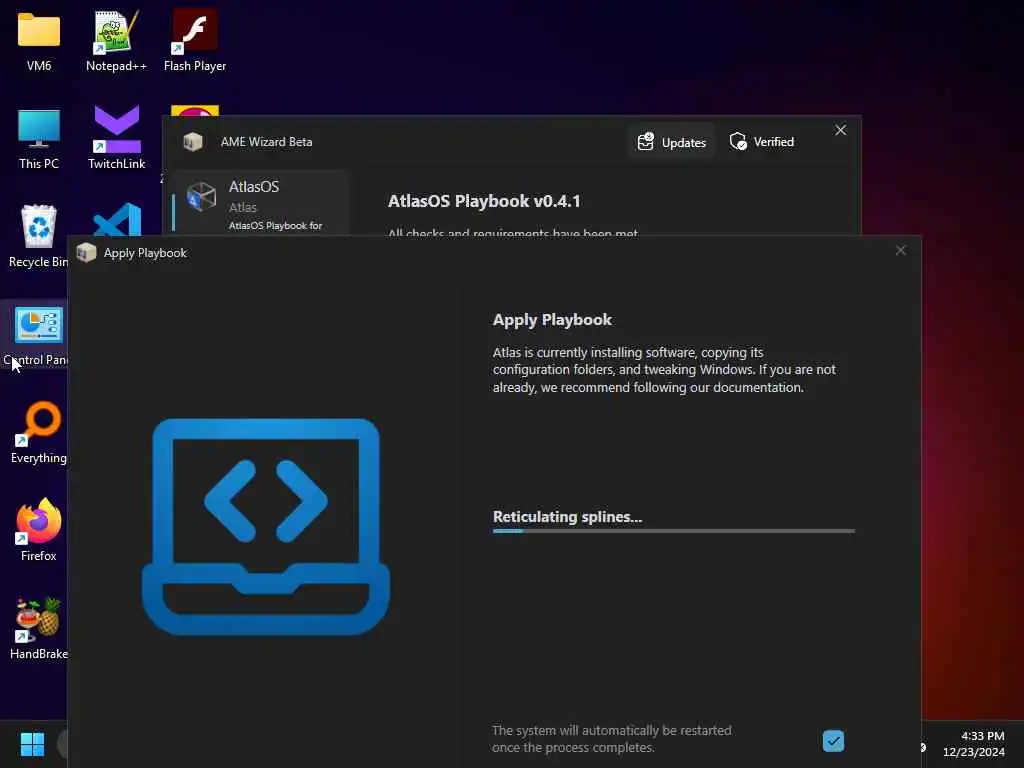Click the large blue laptop code illustration
Image resolution: width=1024 pixels, height=768 pixels.
[x=266, y=526]
